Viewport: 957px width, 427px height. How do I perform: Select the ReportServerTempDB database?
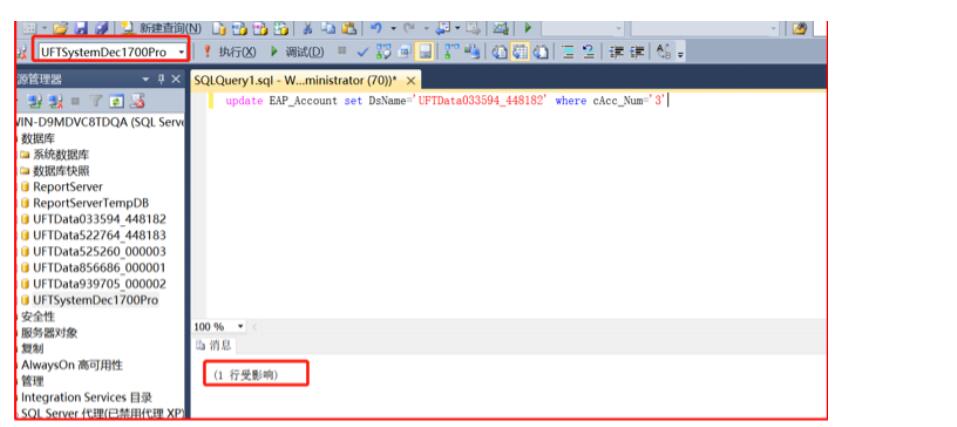pos(91,203)
